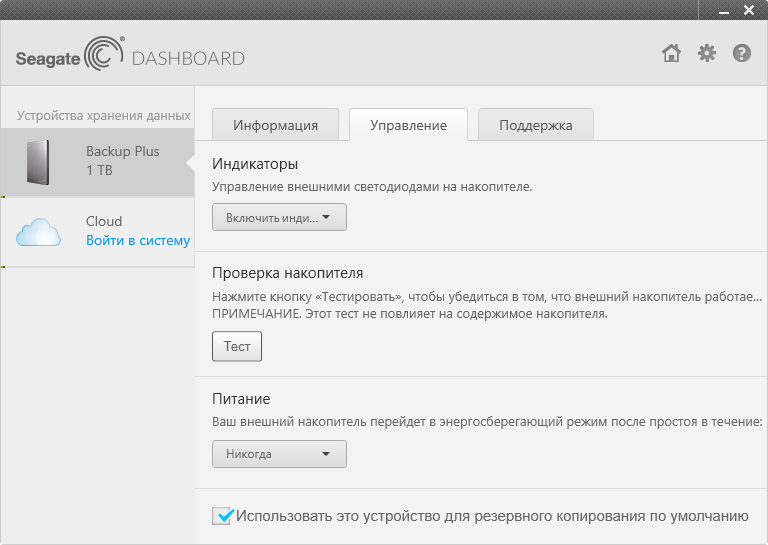Select the Backup Plus drive thumbnail
Image resolution: width=768 pixels, height=545 pixels.
point(38,162)
